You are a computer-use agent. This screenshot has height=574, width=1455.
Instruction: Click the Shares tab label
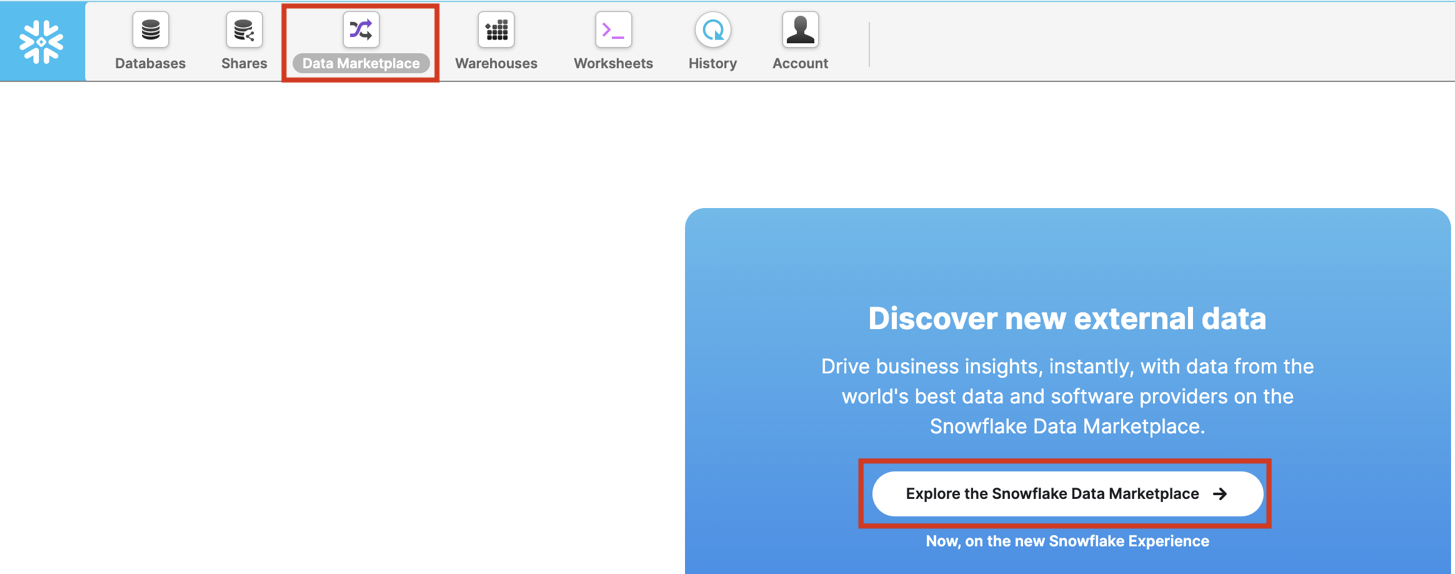tap(244, 63)
